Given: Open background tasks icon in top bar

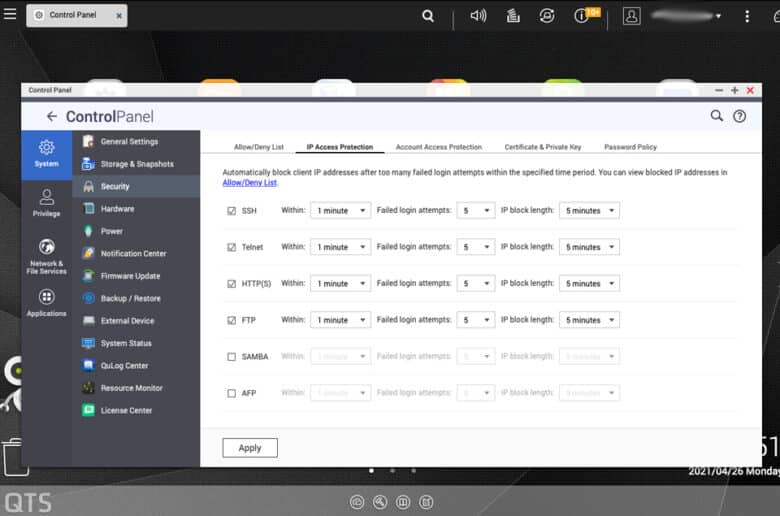Looking at the screenshot, I should click(513, 16).
